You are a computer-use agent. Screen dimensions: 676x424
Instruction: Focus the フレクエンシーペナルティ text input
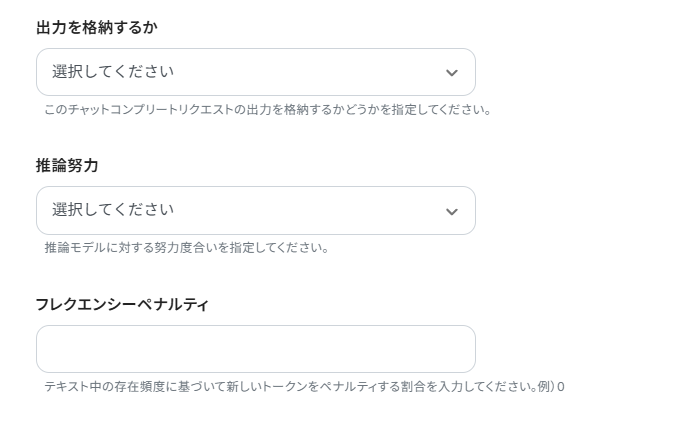point(255,349)
